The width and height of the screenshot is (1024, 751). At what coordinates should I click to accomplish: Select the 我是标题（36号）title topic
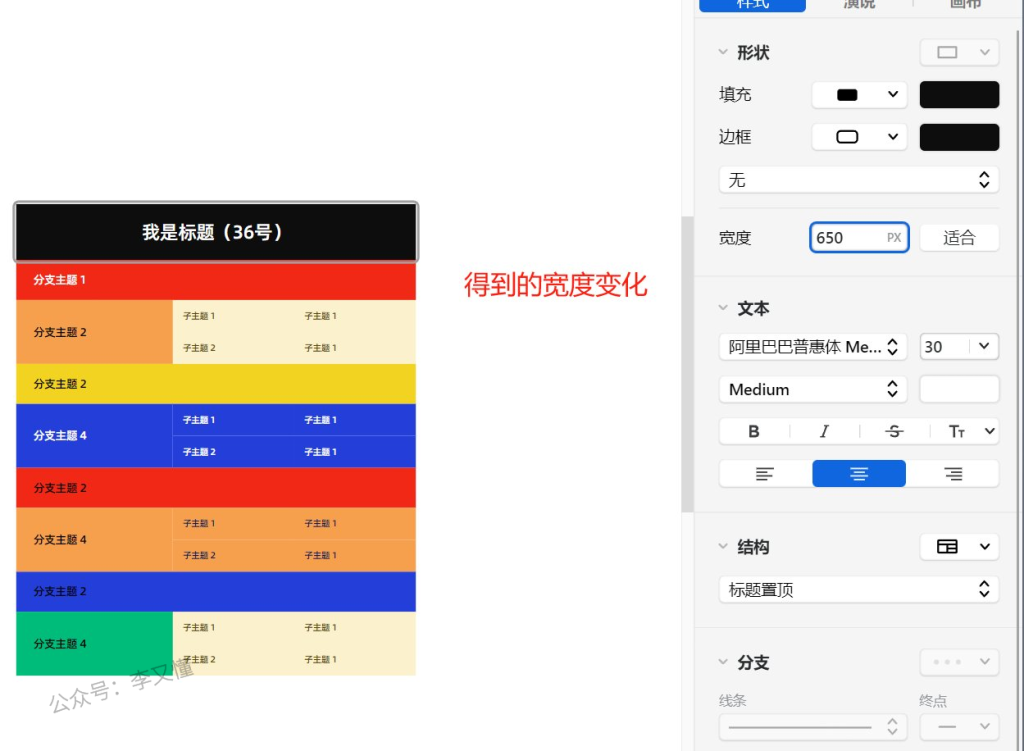pos(215,232)
